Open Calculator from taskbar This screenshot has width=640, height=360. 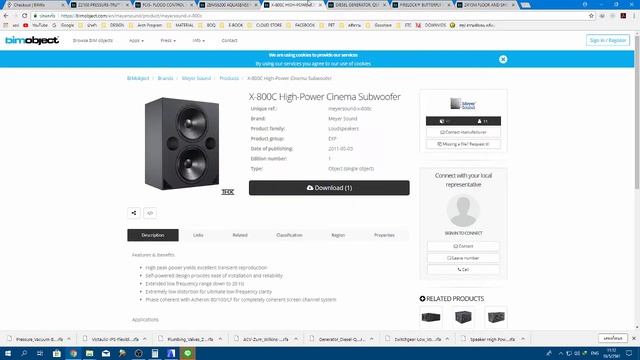(x=155, y=353)
